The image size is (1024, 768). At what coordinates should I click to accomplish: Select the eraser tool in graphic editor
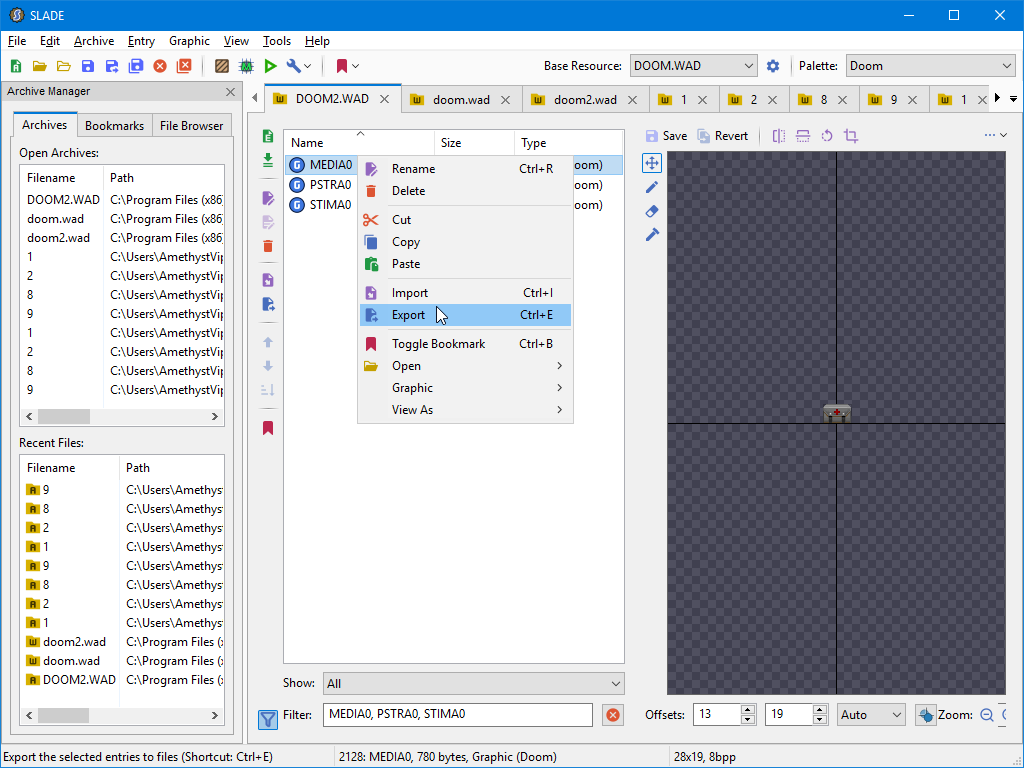(652, 211)
